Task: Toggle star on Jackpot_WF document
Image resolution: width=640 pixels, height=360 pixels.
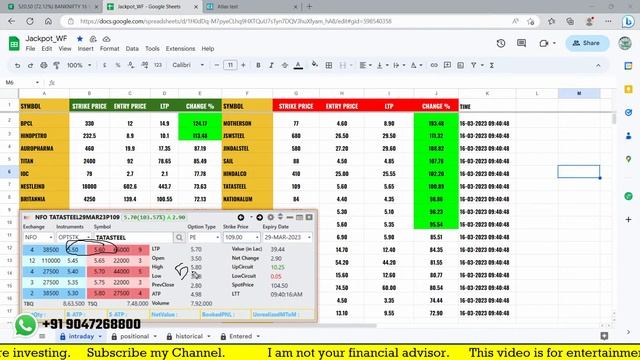Action: pos(80,39)
